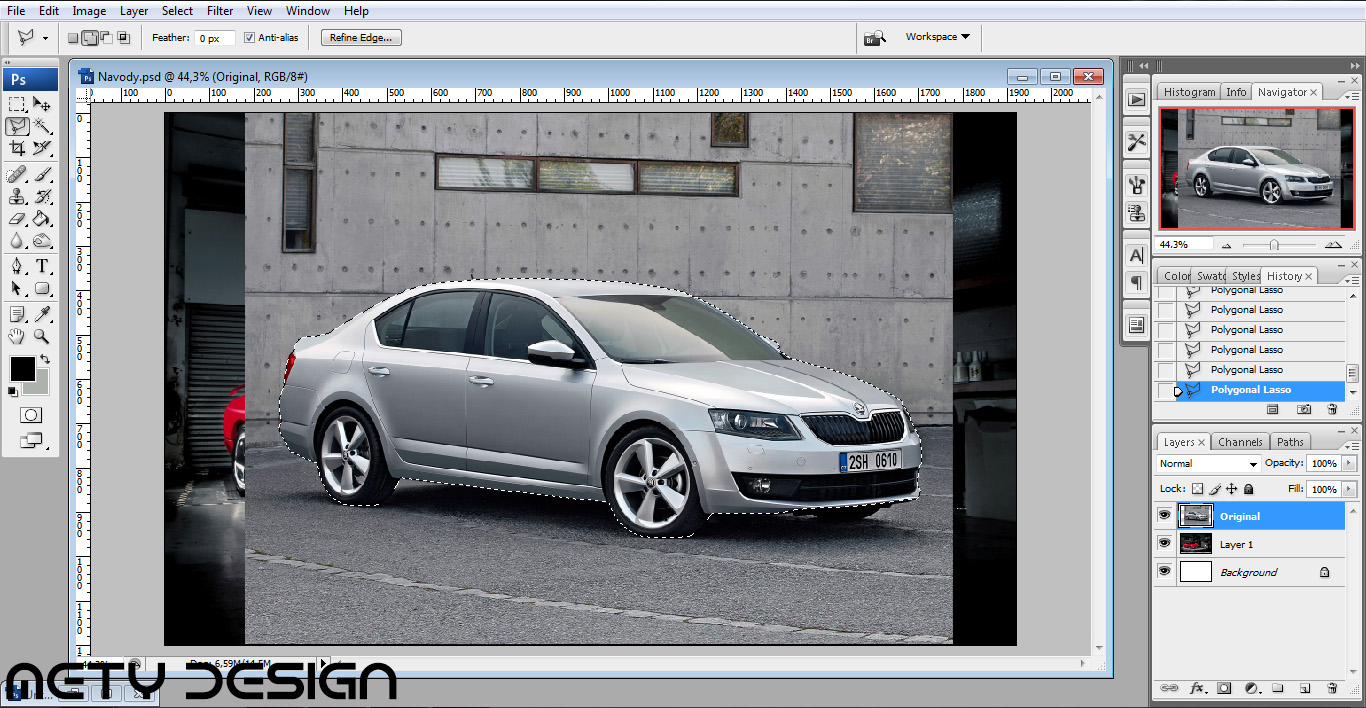Open the Layer menu
The width and height of the screenshot is (1366, 708).
click(x=134, y=11)
